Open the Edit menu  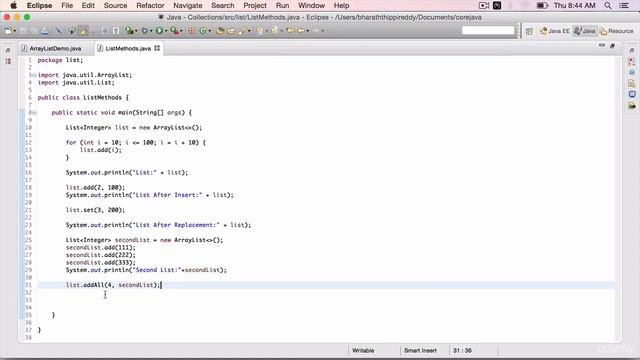click(88, 5)
